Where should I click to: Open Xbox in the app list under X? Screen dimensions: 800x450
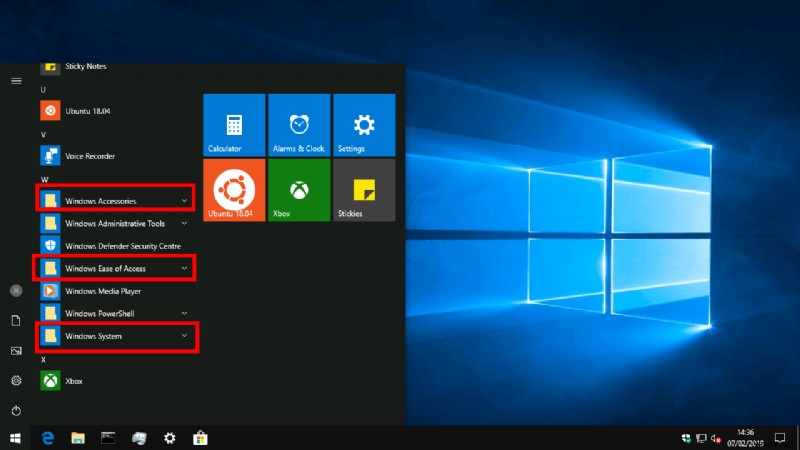click(x=117, y=381)
